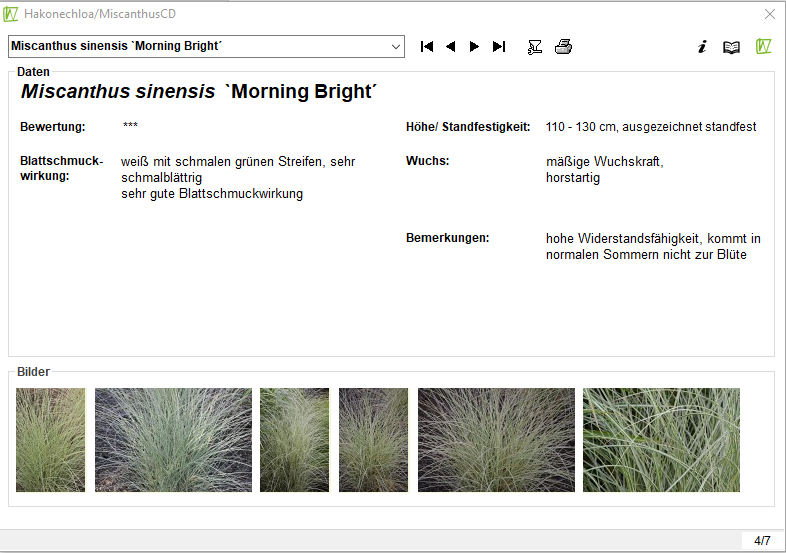Expand the plant variety dropdown arrow
The image size is (786, 553).
(396, 47)
